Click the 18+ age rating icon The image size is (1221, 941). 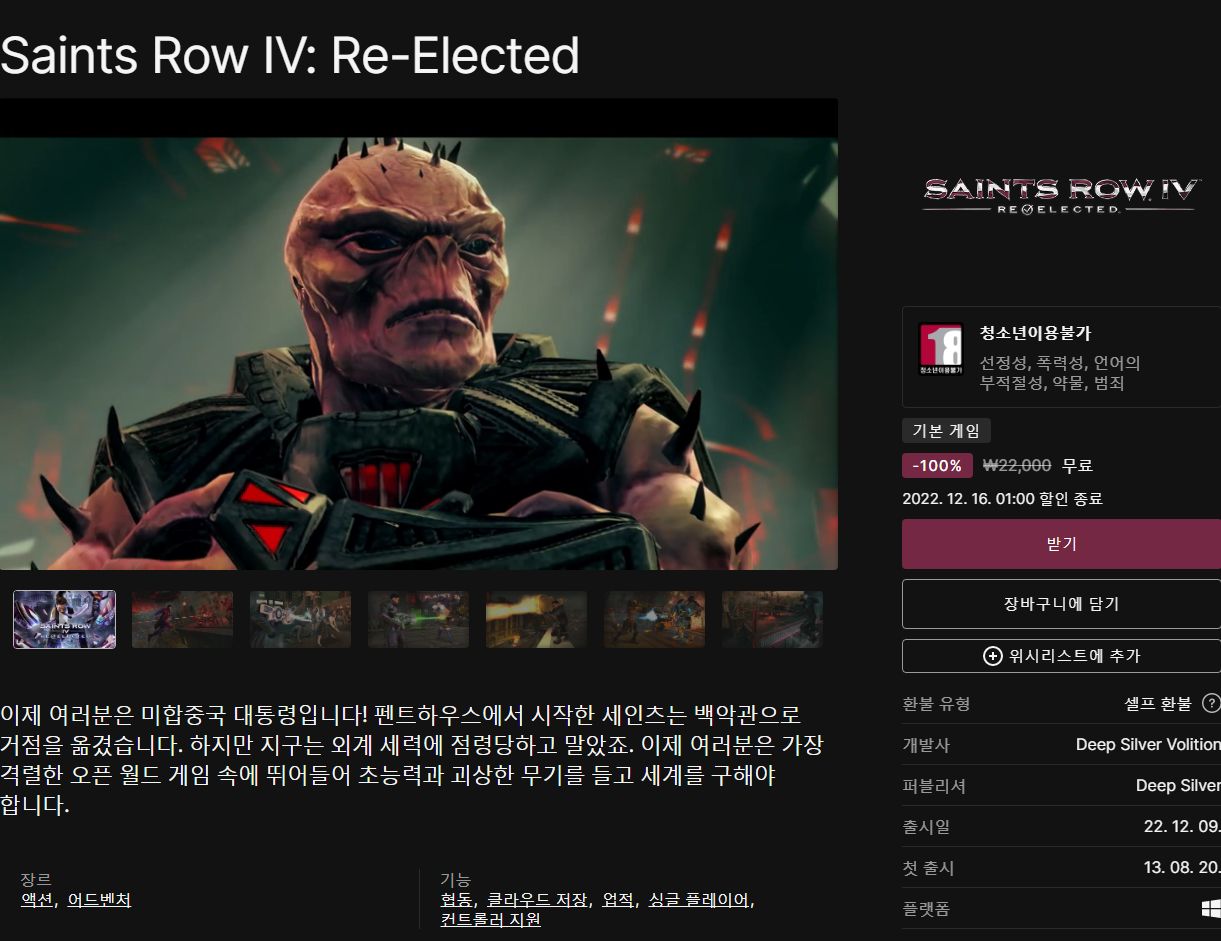940,349
